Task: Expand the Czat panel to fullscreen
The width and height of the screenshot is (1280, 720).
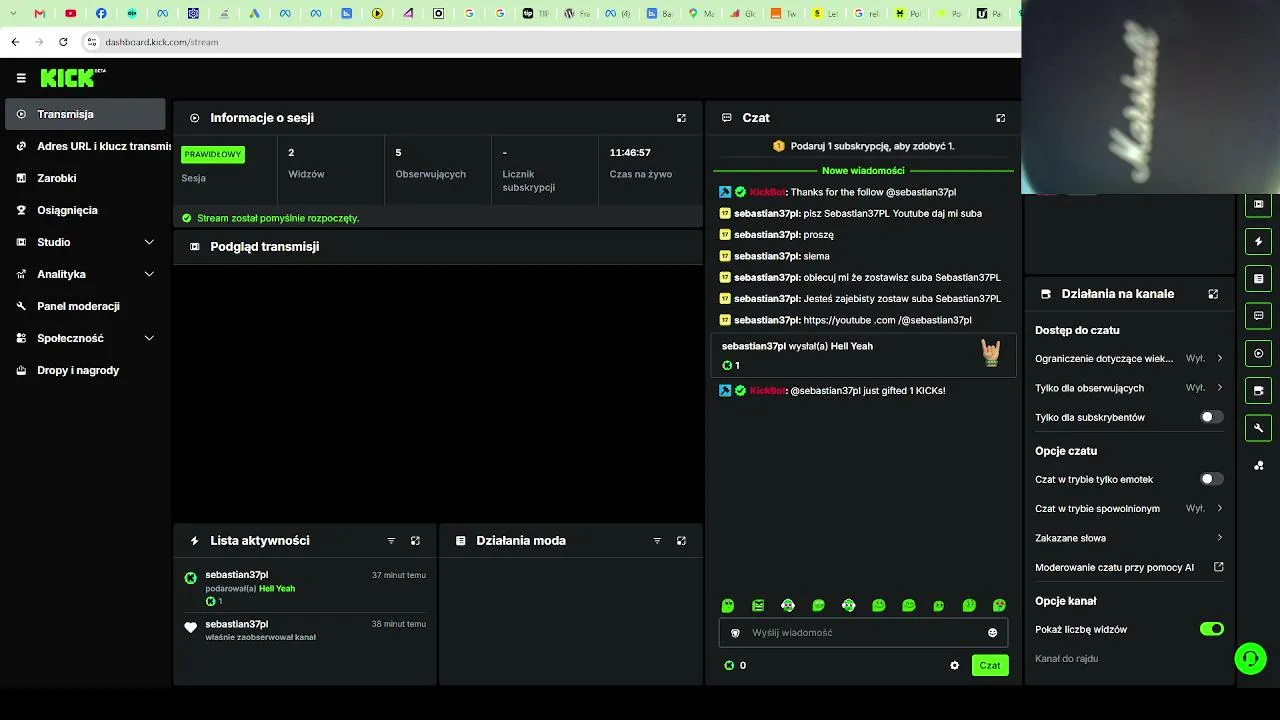Action: click(x=1000, y=118)
